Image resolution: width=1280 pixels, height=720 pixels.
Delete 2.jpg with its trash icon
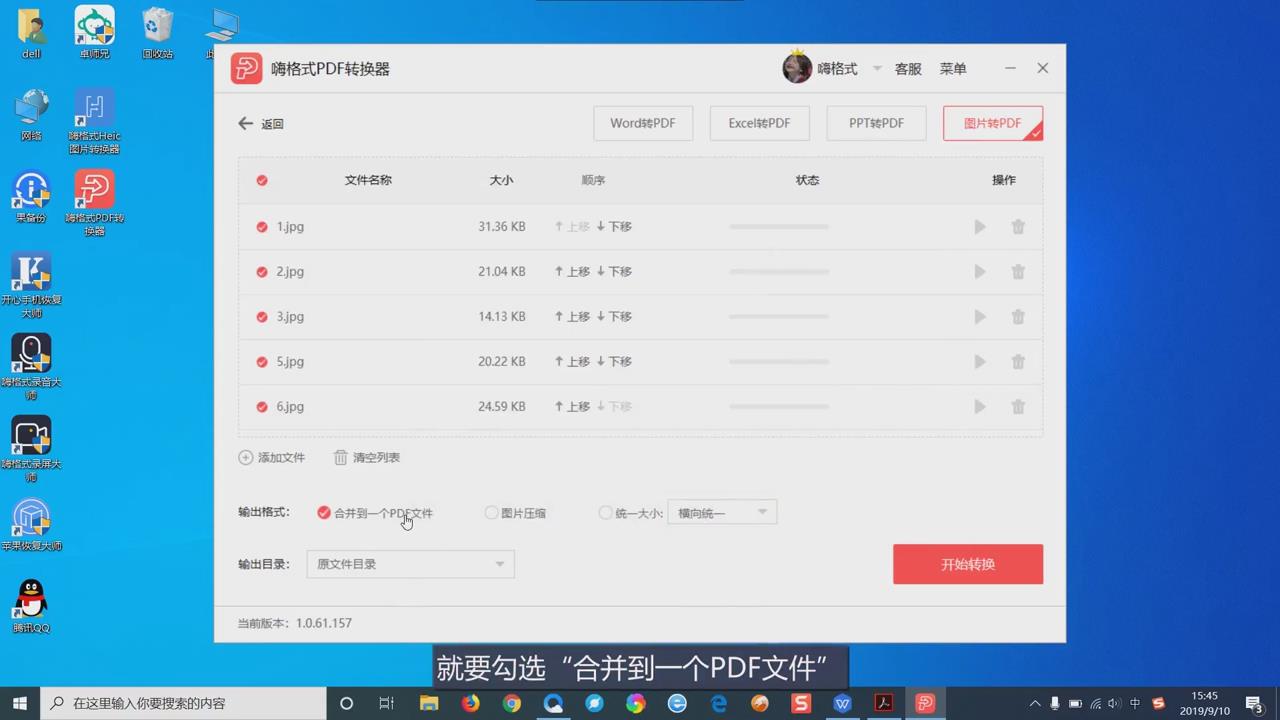pyautogui.click(x=1018, y=272)
